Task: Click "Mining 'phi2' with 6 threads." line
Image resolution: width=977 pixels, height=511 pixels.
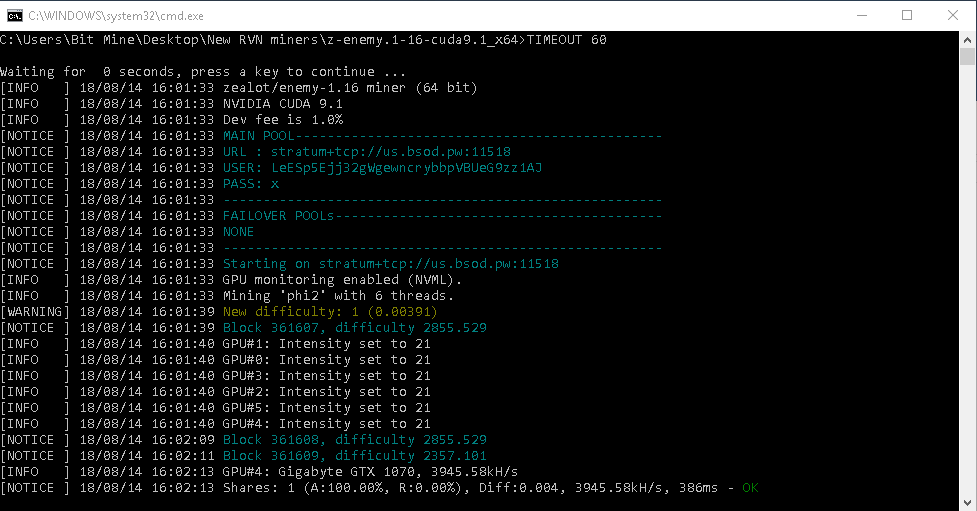Action: [x=338, y=295]
